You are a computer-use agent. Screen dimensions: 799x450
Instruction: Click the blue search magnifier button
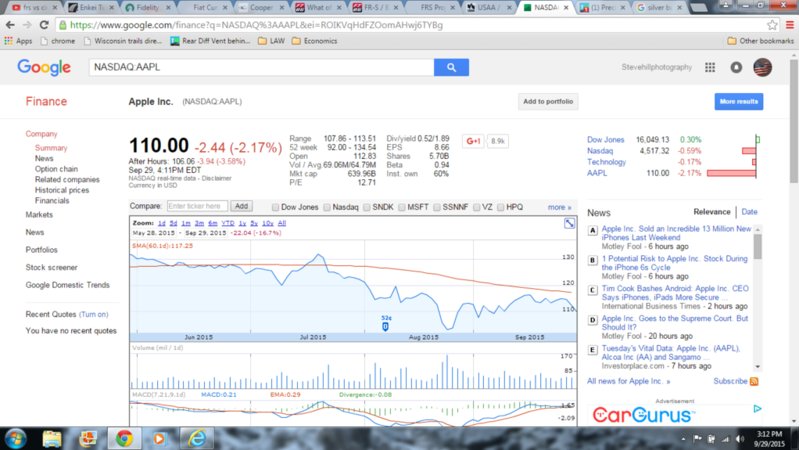point(451,67)
